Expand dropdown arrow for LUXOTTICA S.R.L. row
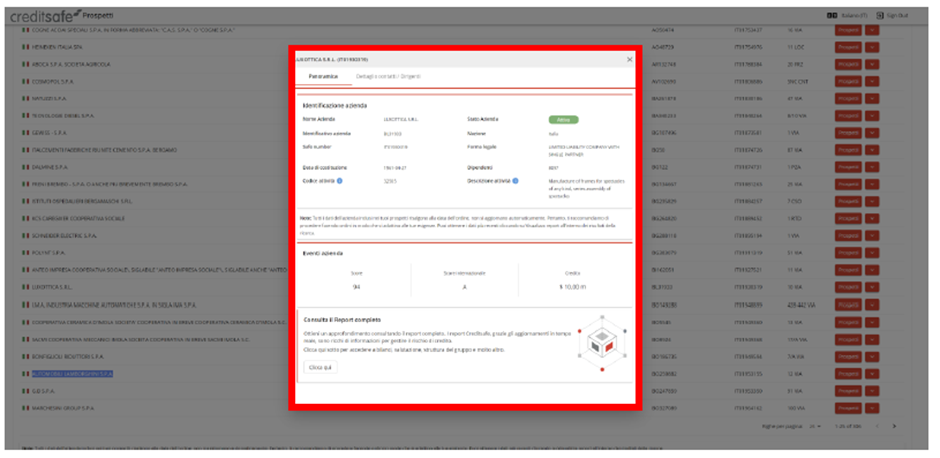The height and width of the screenshot is (458, 940). 872,287
